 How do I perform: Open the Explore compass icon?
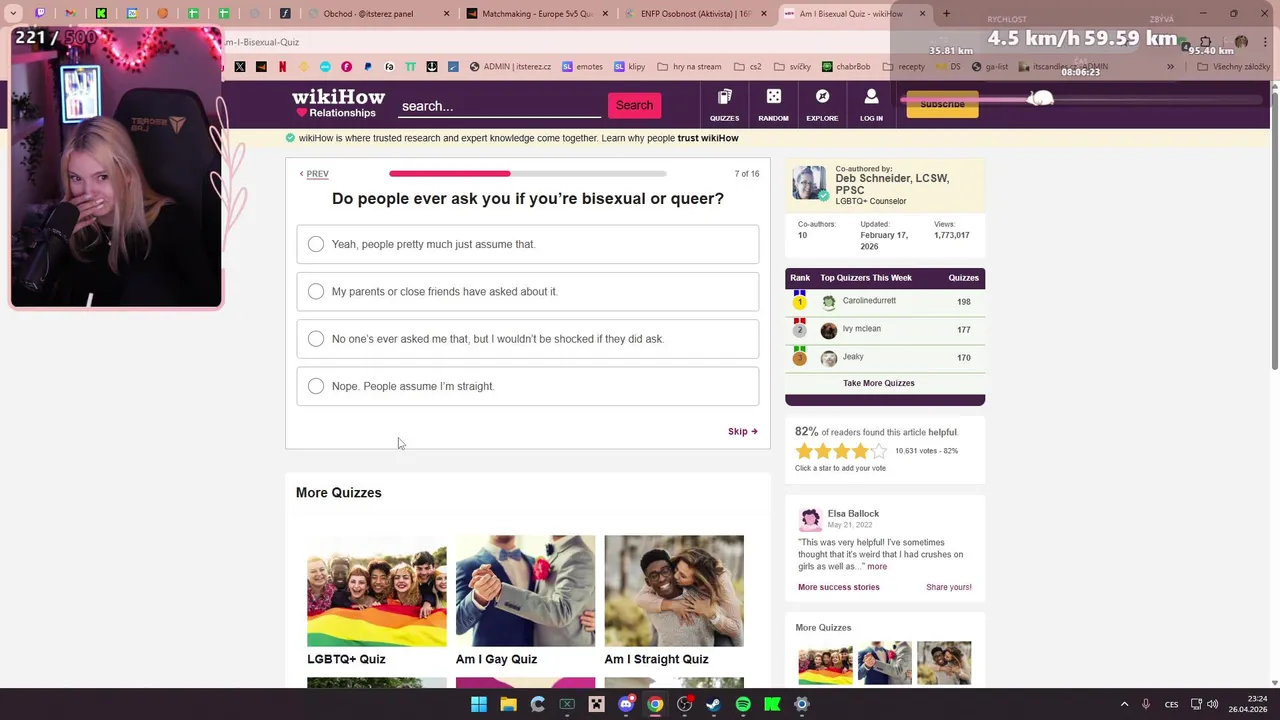click(x=822, y=104)
